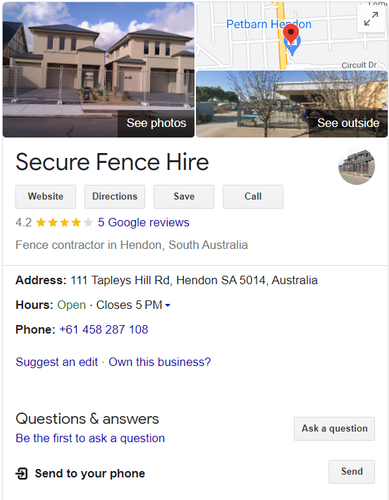Get Directions to Secure Fence Hire
Viewport: 389px width, 500px height.
tap(115, 197)
